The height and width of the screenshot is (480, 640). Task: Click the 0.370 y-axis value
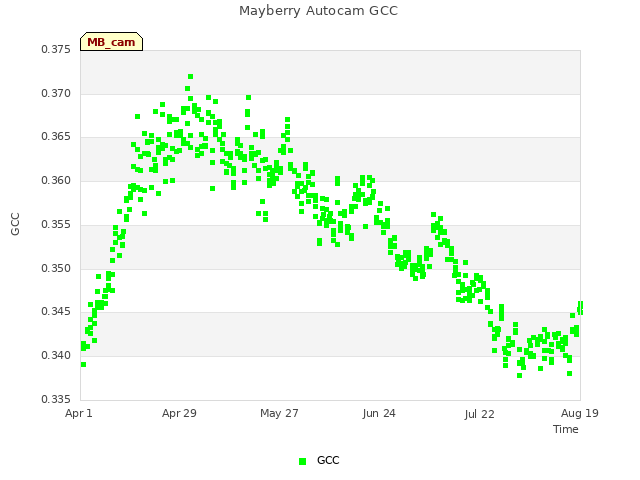point(56,93)
